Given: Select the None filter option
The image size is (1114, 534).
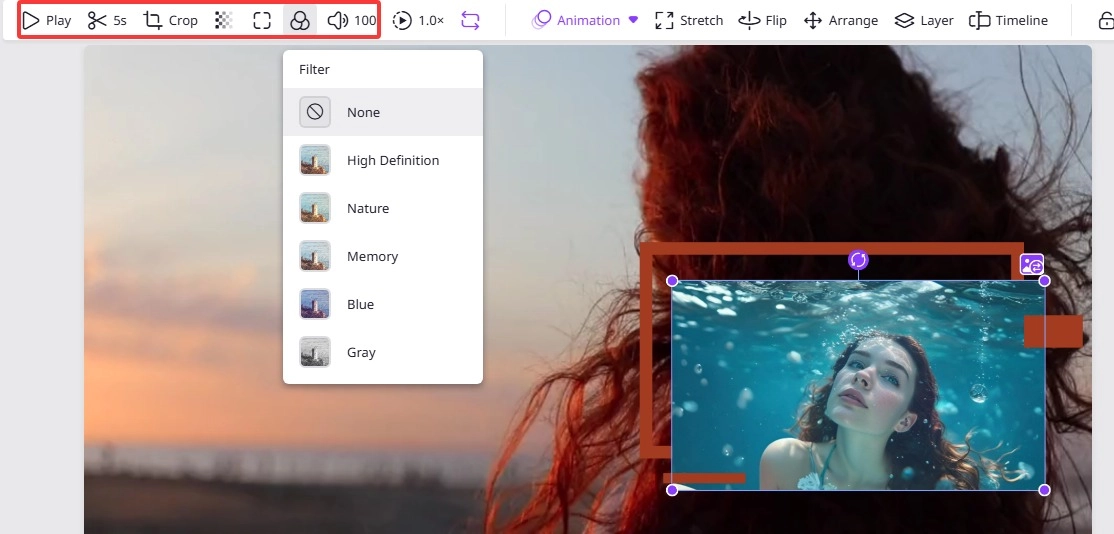Looking at the screenshot, I should [x=383, y=112].
